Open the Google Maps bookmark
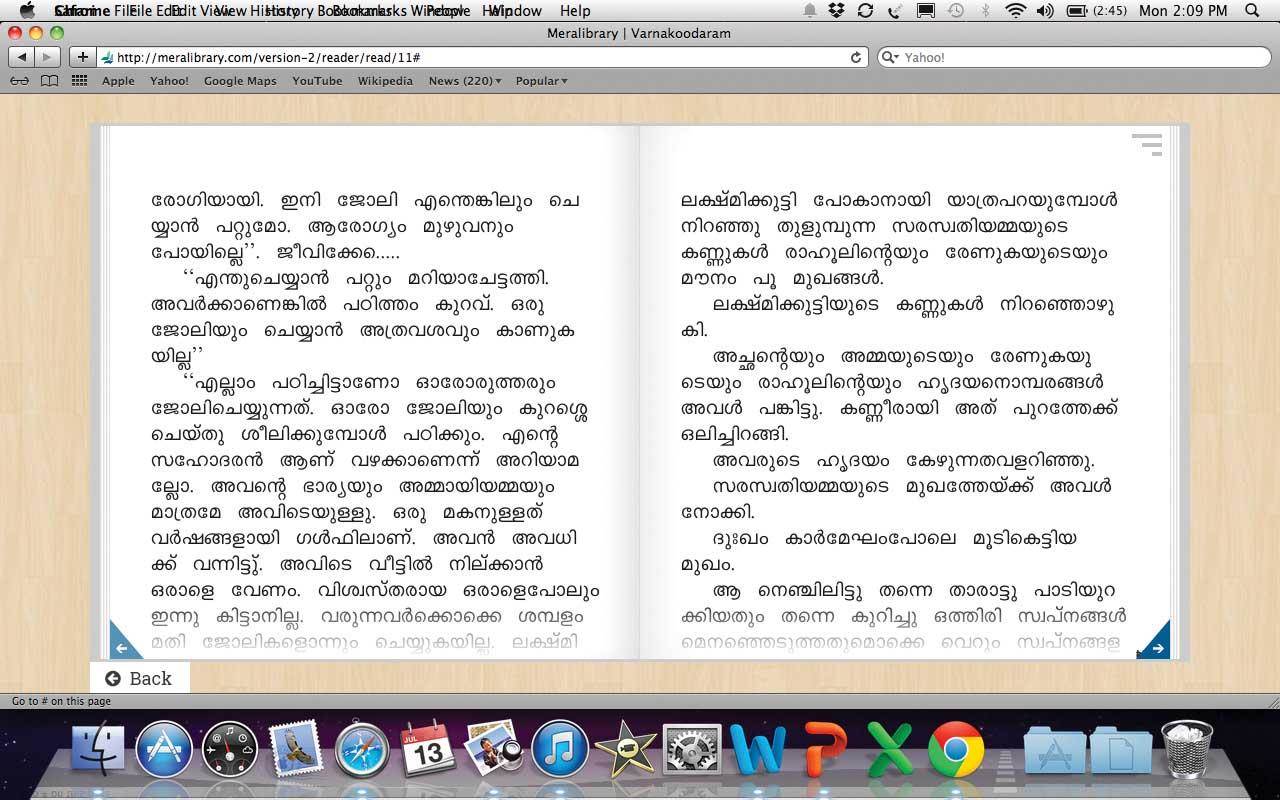The image size is (1280, 800). [x=240, y=81]
